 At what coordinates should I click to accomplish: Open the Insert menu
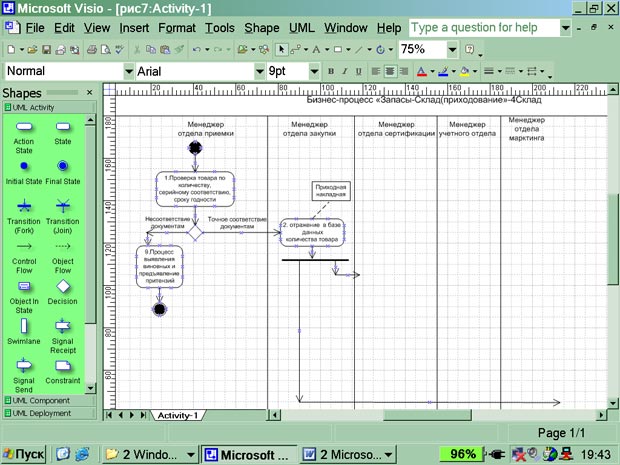[134, 28]
